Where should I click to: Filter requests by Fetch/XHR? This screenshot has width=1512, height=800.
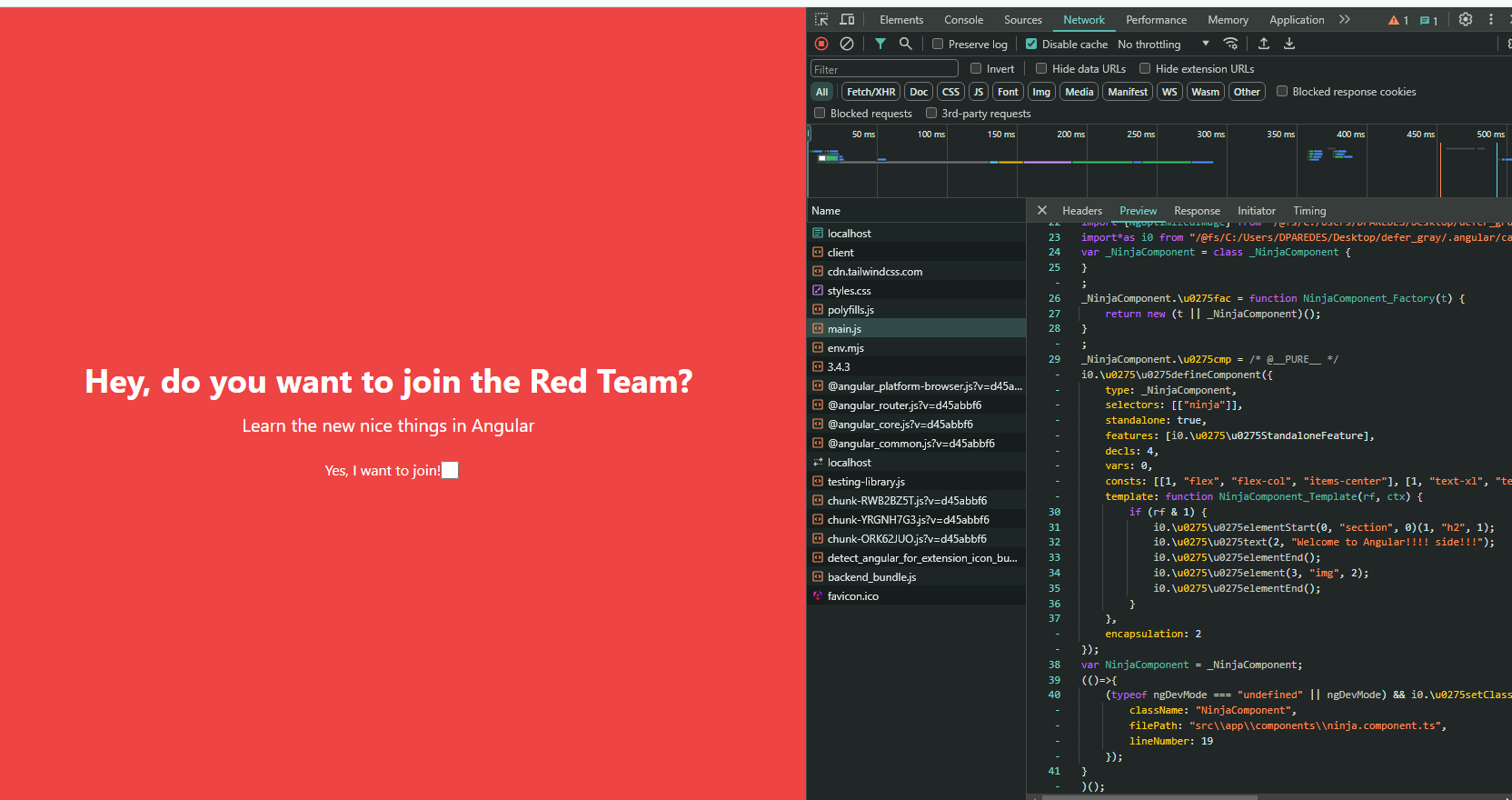coord(871,92)
